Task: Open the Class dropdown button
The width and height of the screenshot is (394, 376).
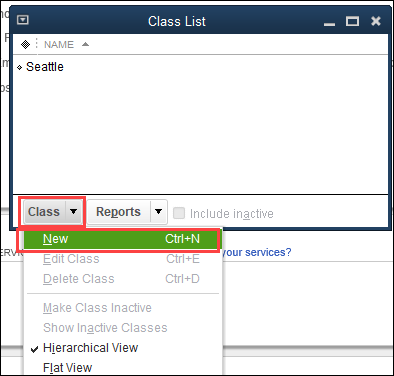Action: [x=52, y=212]
